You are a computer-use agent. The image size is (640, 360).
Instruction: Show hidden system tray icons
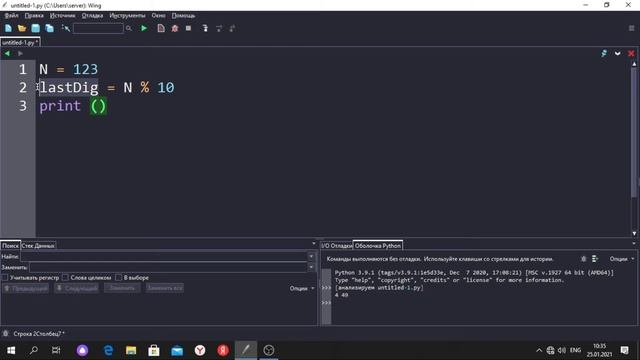point(539,350)
